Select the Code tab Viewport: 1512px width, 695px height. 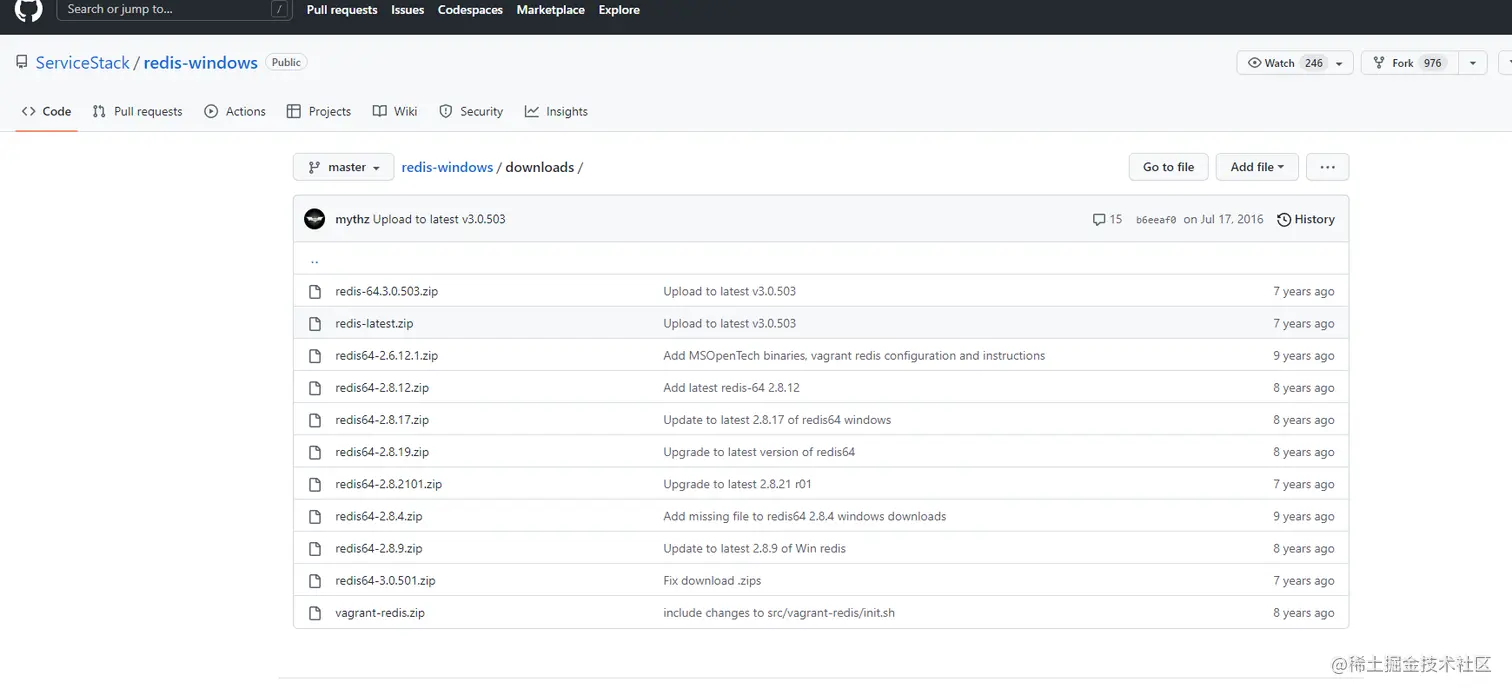coord(46,111)
